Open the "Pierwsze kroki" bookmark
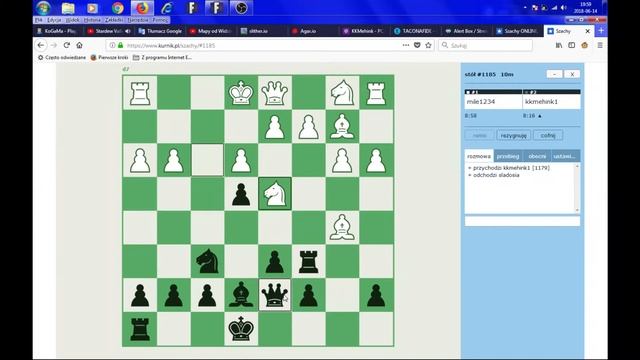Screen dimensions: 640x360 109,58
